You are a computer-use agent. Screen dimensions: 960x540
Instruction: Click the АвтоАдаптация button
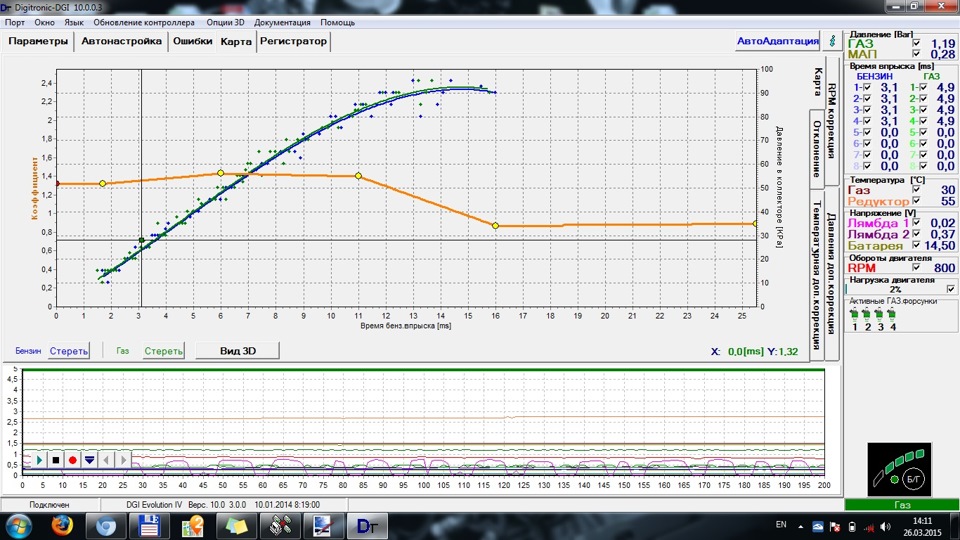[778, 41]
